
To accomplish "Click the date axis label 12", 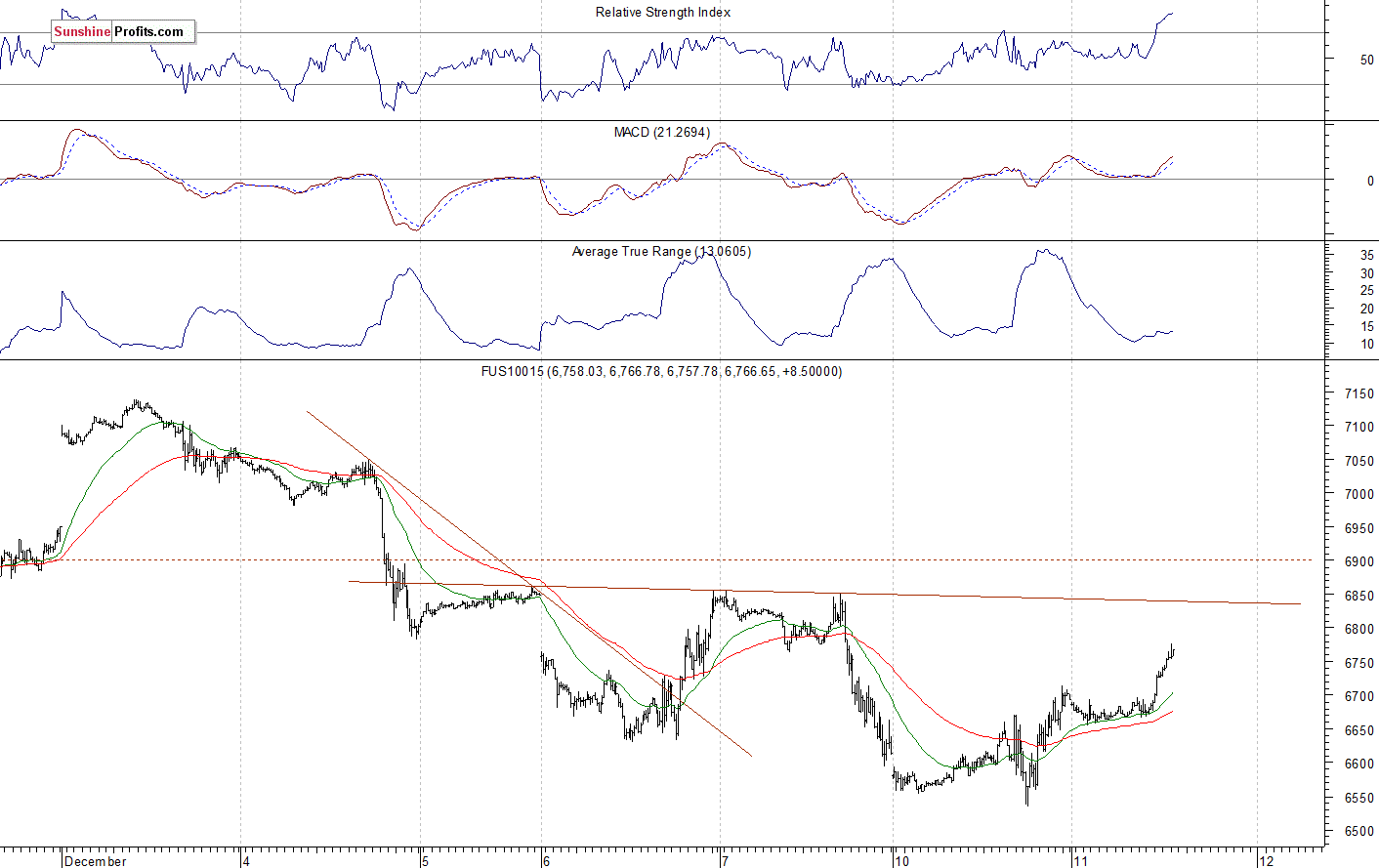I will [x=1267, y=861].
